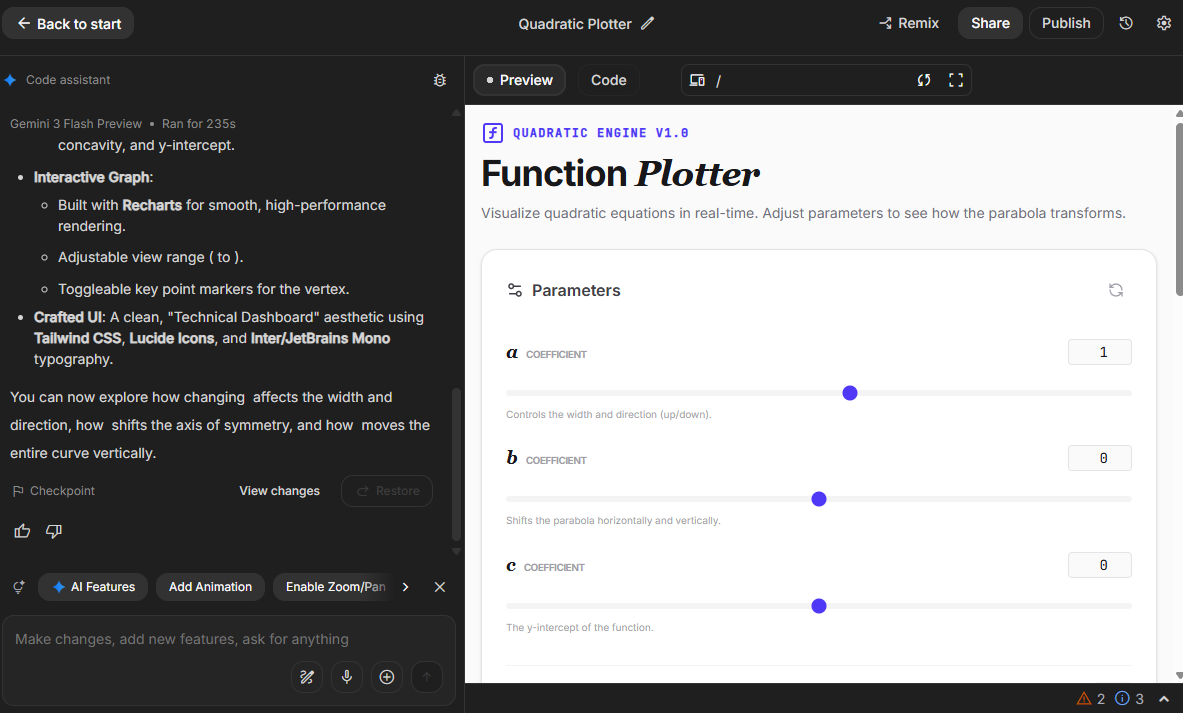Switch to the Preview tab

[x=520, y=80]
